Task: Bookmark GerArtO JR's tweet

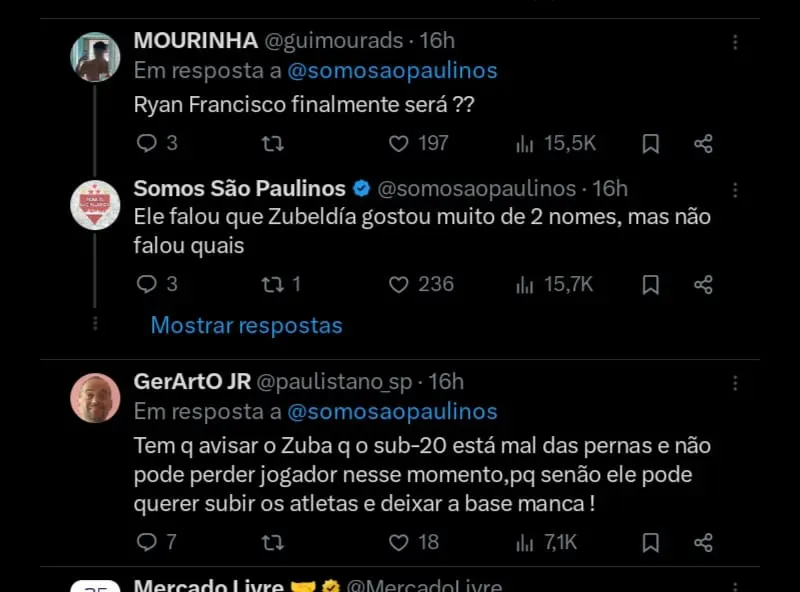Action: coord(650,542)
